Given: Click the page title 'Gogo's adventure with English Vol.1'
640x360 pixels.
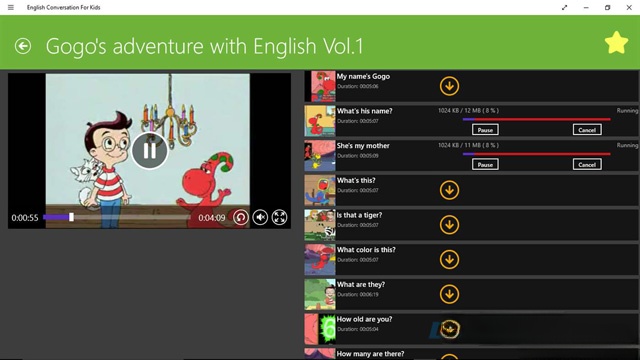Looking at the screenshot, I should pyautogui.click(x=204, y=46).
